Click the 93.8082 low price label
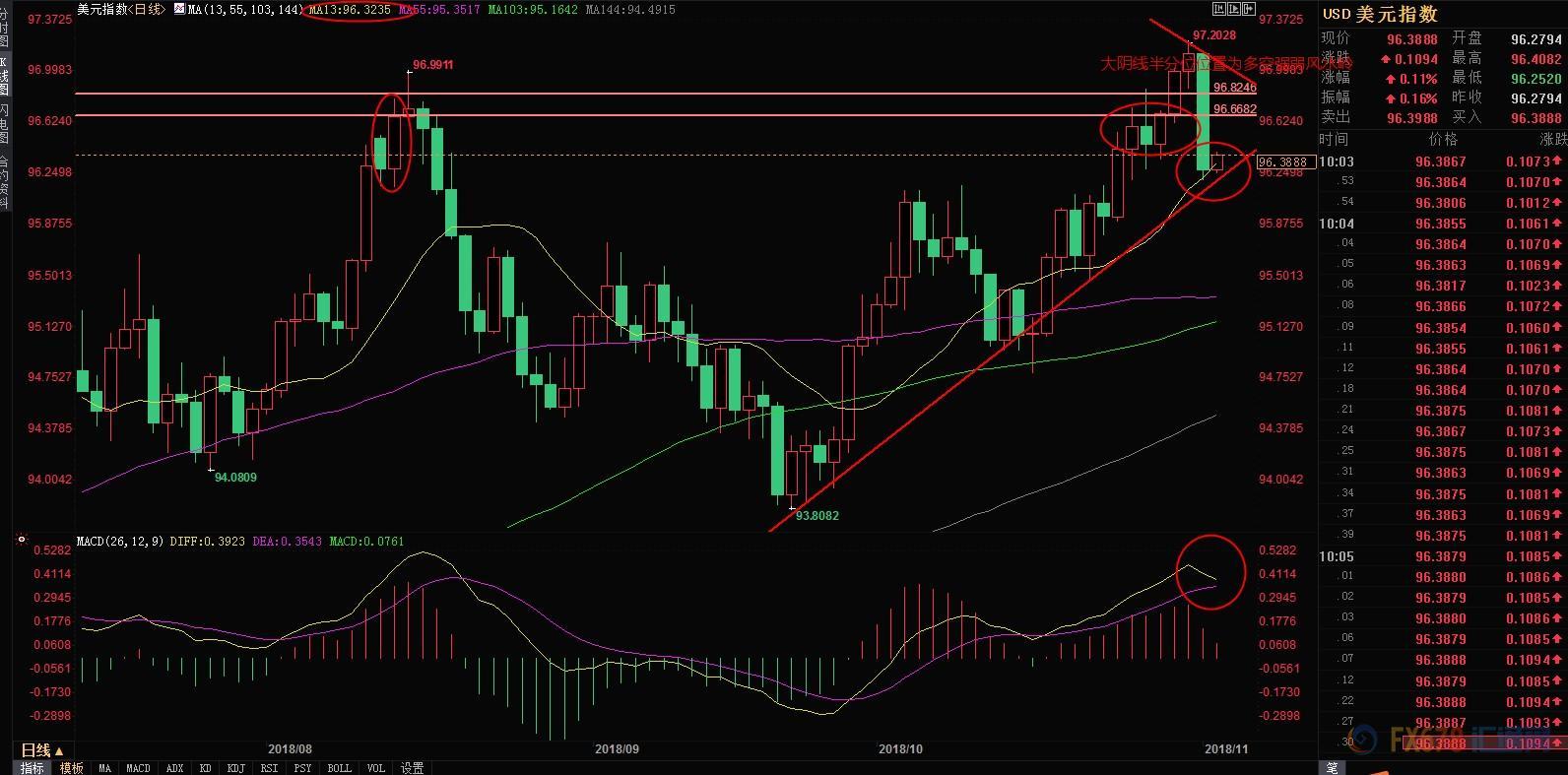The width and height of the screenshot is (1568, 775). (x=817, y=515)
